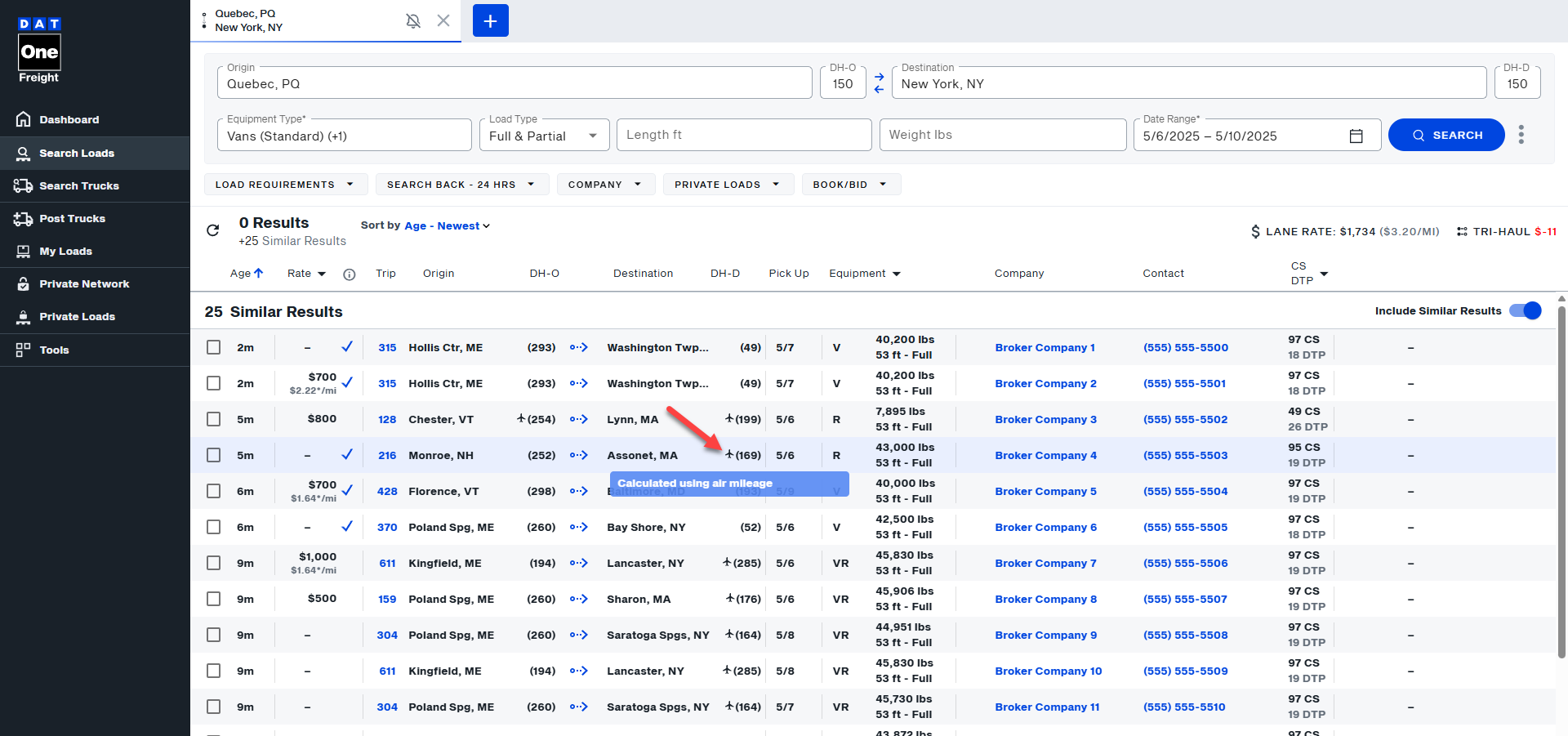Screen dimensions: 1568x736
Task: Expand the Load Requirements filter
Action: 286,185
